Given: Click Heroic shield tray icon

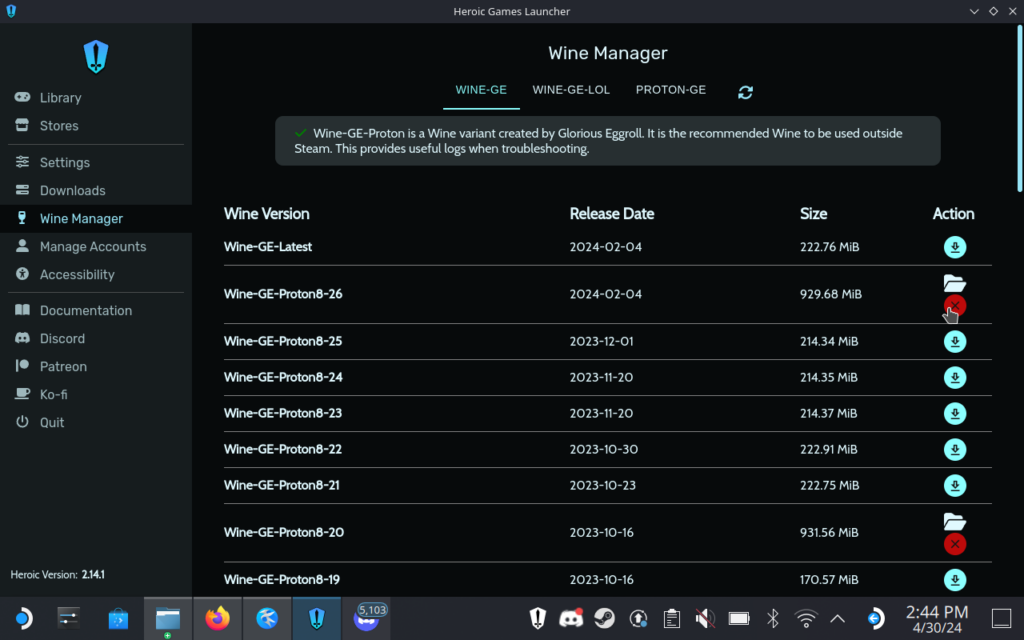Looking at the screenshot, I should (537, 618).
